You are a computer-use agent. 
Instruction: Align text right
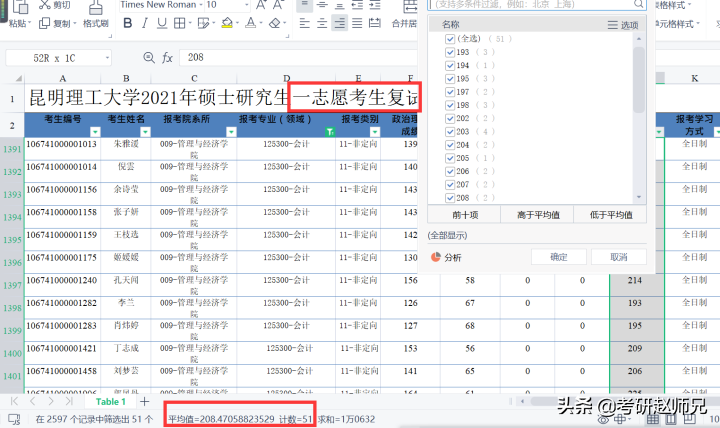340,23
